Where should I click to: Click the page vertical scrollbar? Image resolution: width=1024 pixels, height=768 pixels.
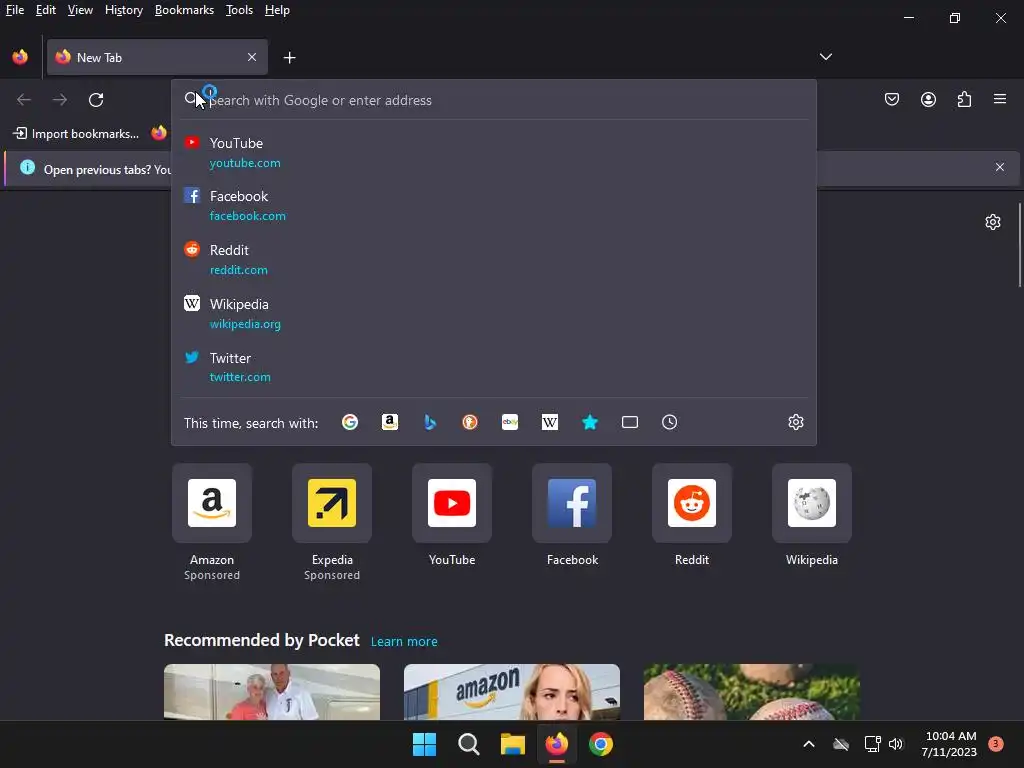point(1019,244)
